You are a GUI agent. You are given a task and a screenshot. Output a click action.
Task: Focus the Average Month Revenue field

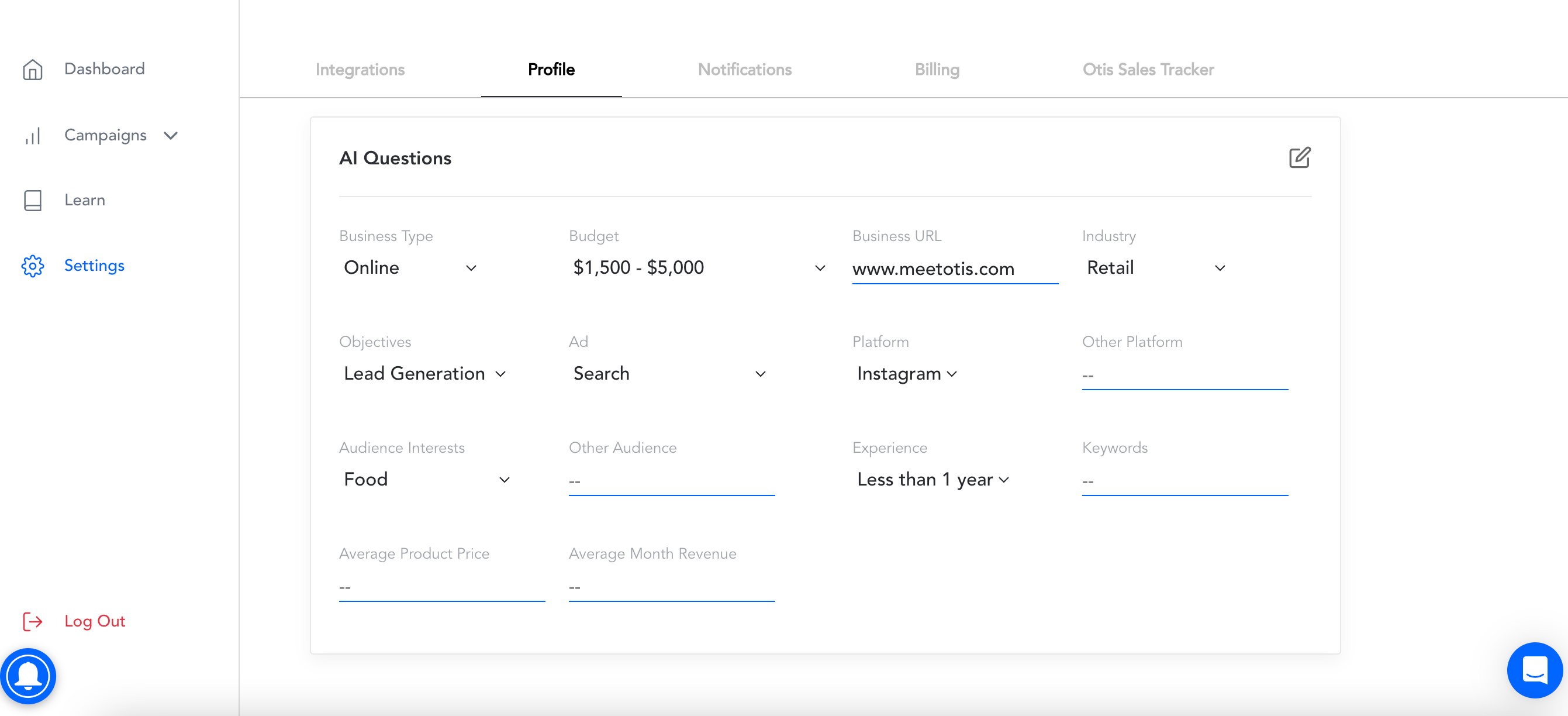point(671,587)
